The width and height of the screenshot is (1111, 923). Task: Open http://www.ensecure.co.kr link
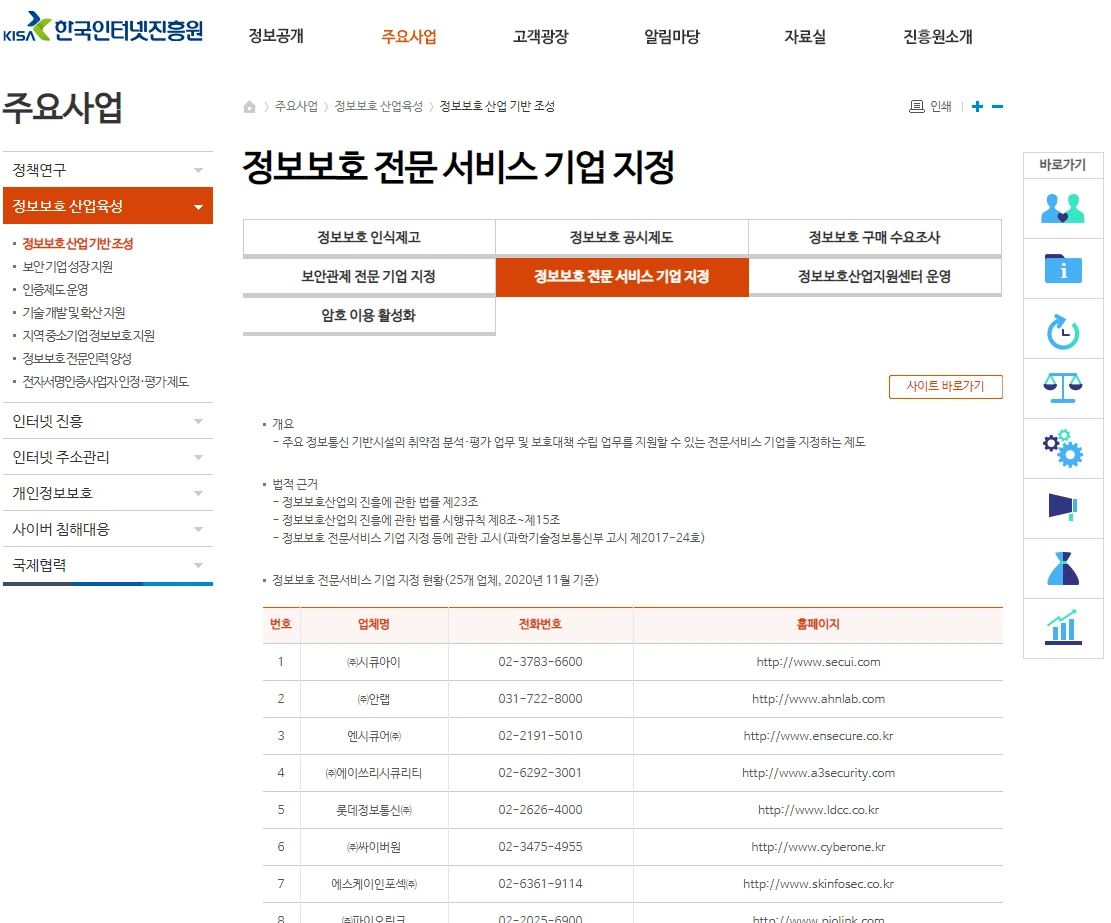[x=818, y=736]
